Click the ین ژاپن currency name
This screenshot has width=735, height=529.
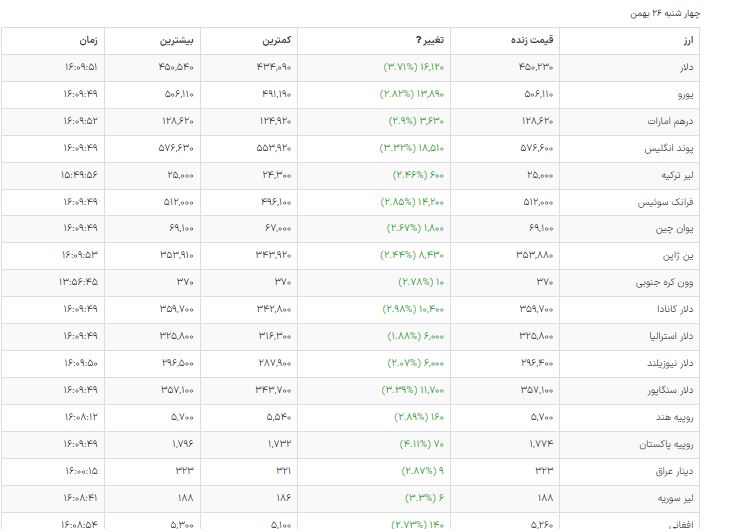681,256
